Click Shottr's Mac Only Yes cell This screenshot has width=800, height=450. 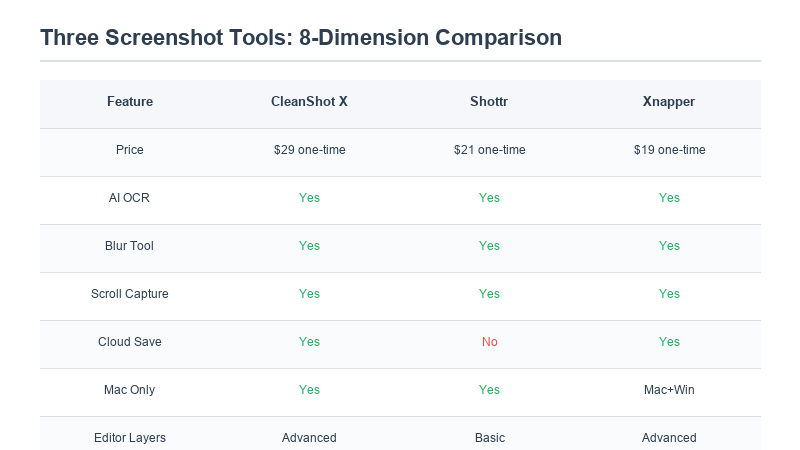[489, 389]
